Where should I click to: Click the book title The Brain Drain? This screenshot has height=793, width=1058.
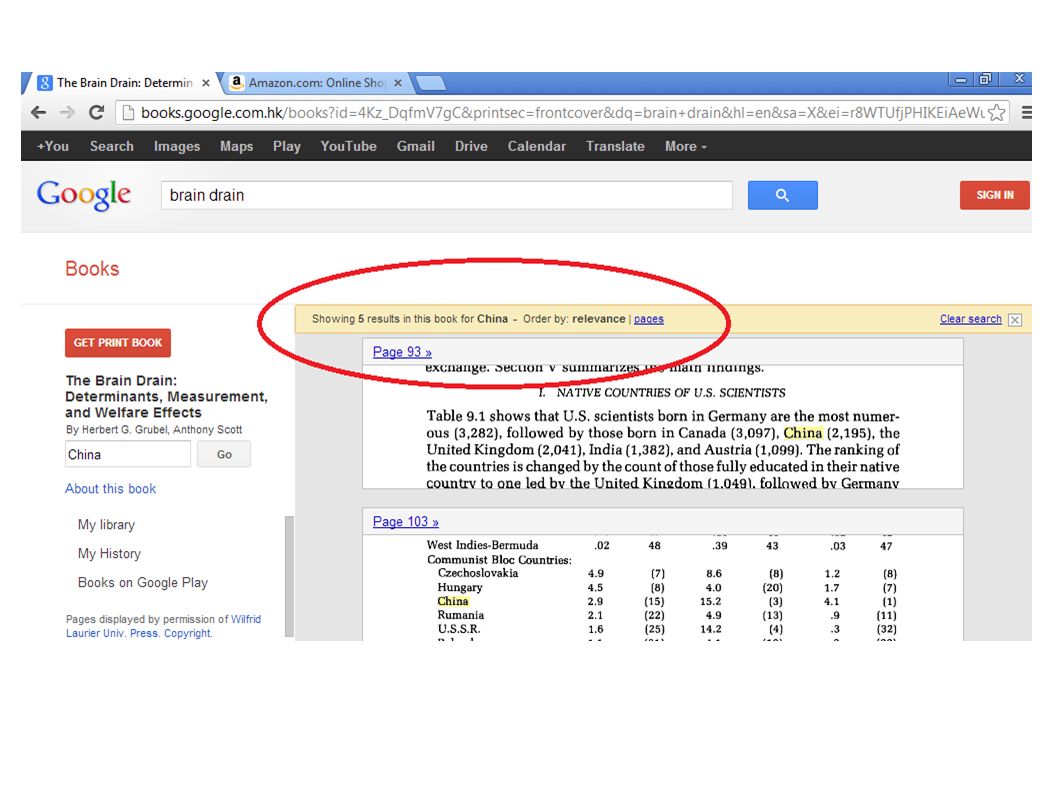(167, 396)
